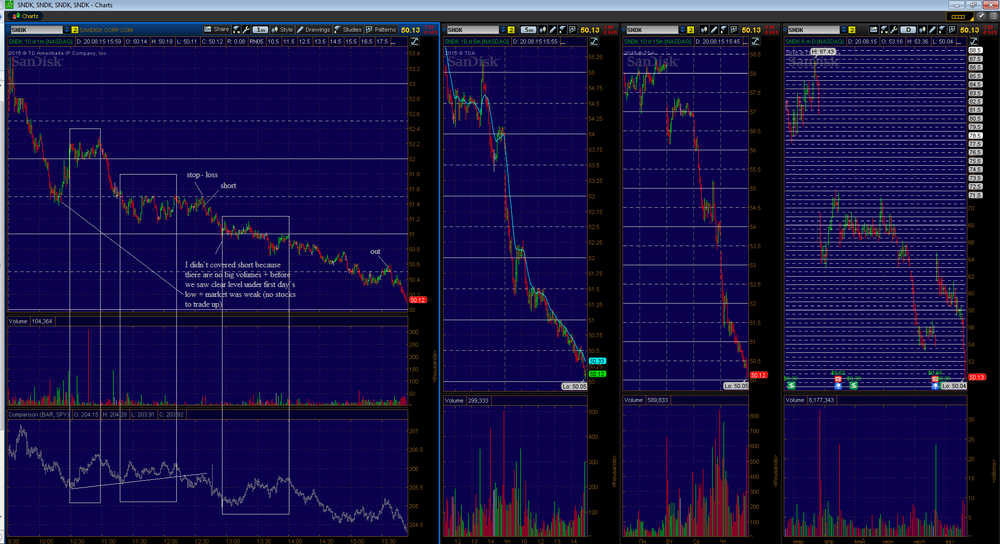The image size is (1000, 544).
Task: Open chart settings wrench in first chart
Action: (246, 29)
